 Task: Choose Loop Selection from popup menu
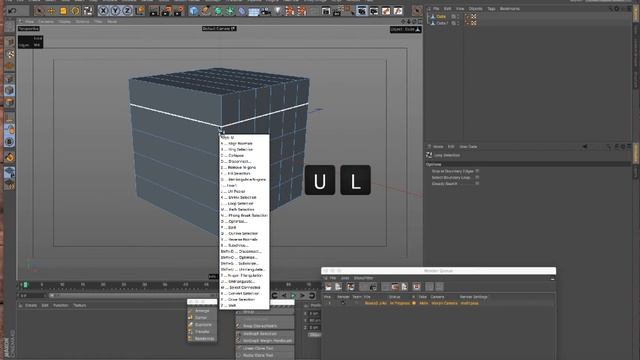point(244,203)
